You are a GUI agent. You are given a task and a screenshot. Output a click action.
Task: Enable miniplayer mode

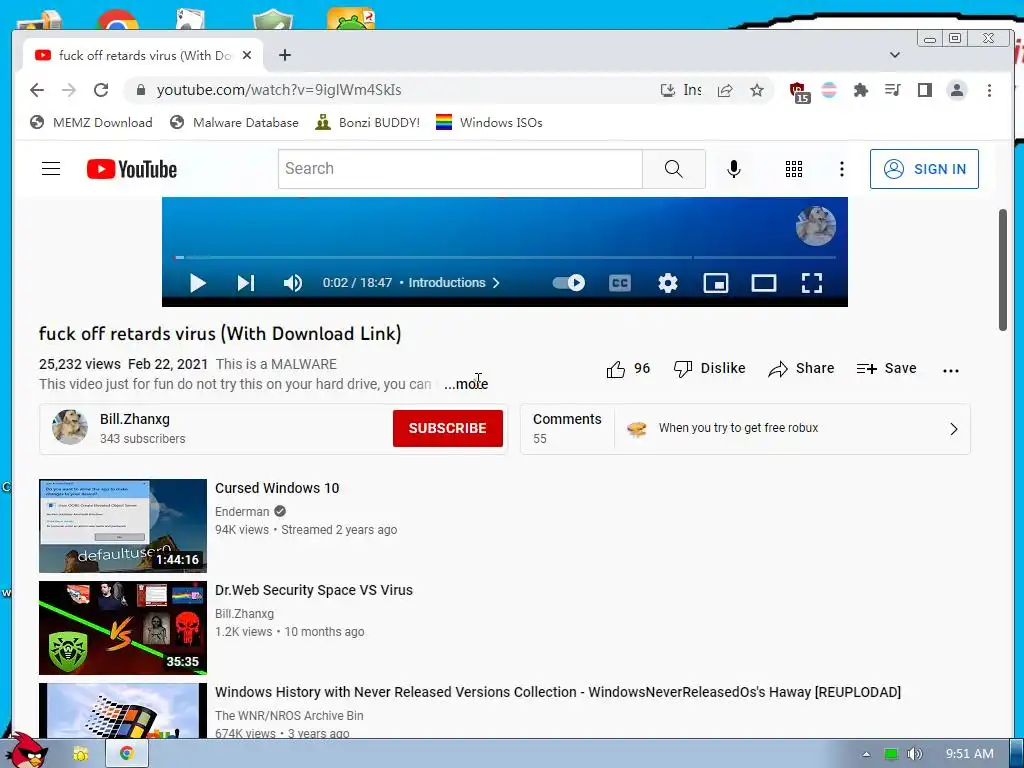click(716, 283)
